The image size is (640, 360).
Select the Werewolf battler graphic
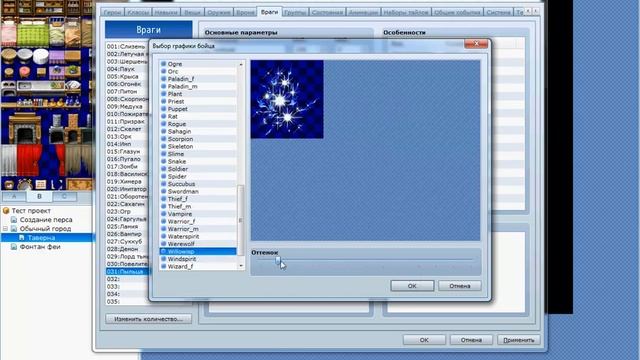(x=198, y=244)
